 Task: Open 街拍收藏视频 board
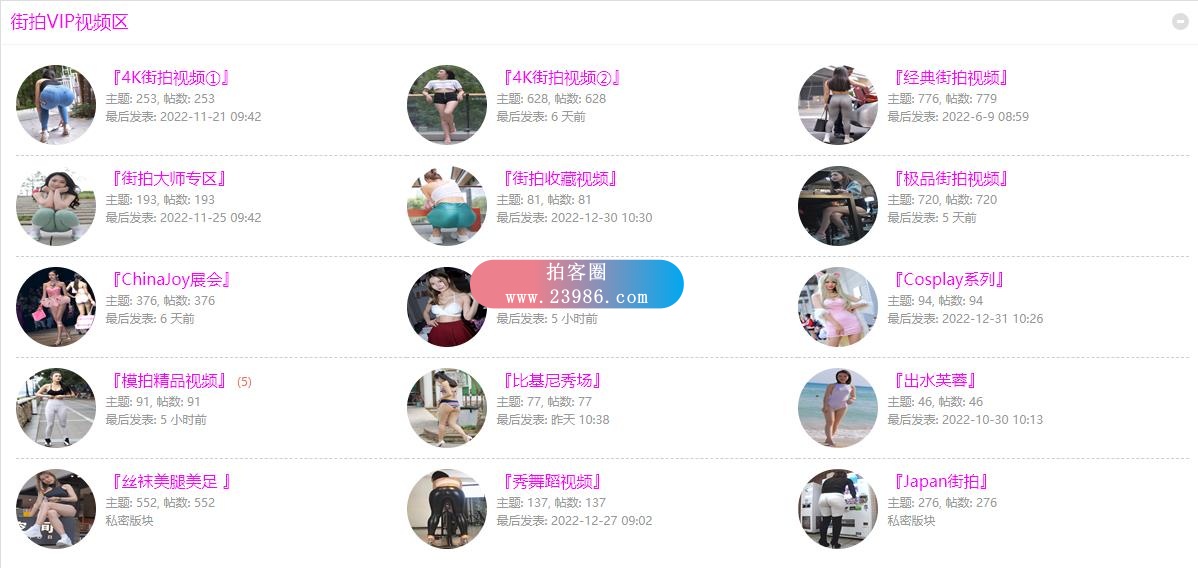pyautogui.click(x=559, y=179)
